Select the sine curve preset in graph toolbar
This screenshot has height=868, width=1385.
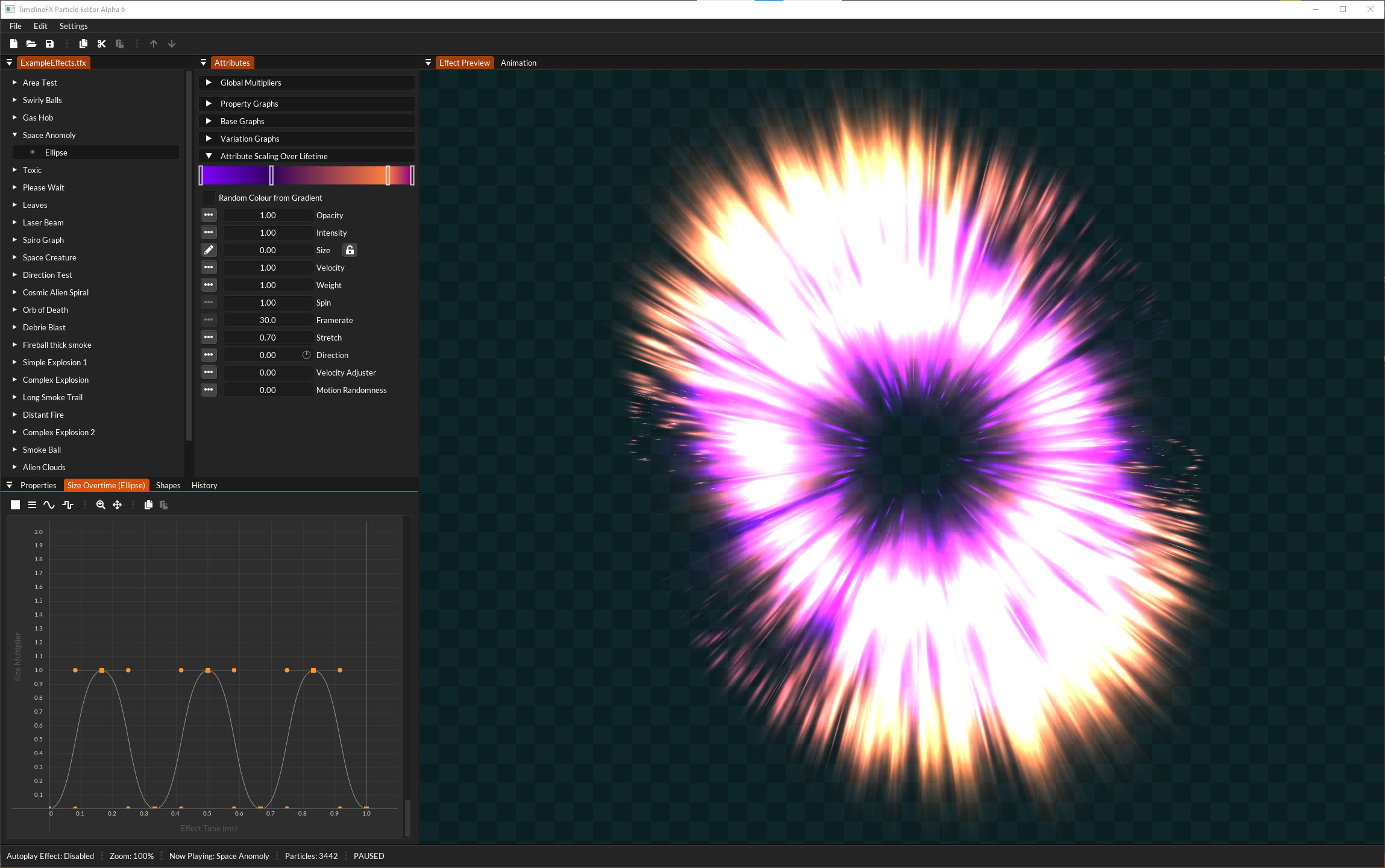(x=49, y=505)
